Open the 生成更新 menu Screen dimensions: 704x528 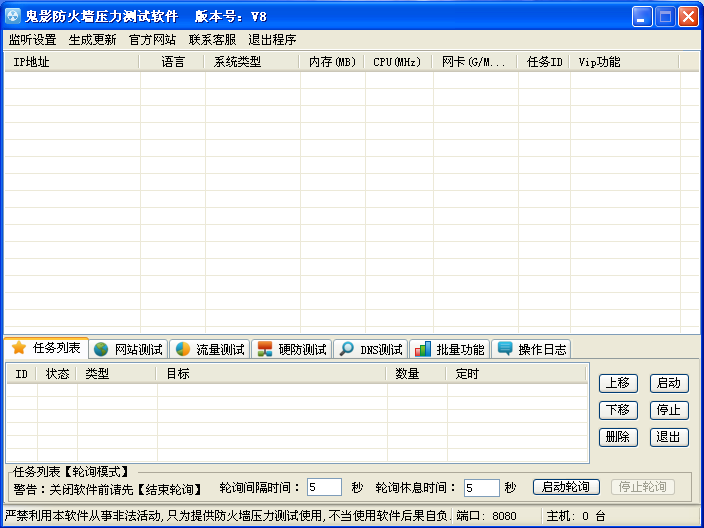(x=92, y=40)
